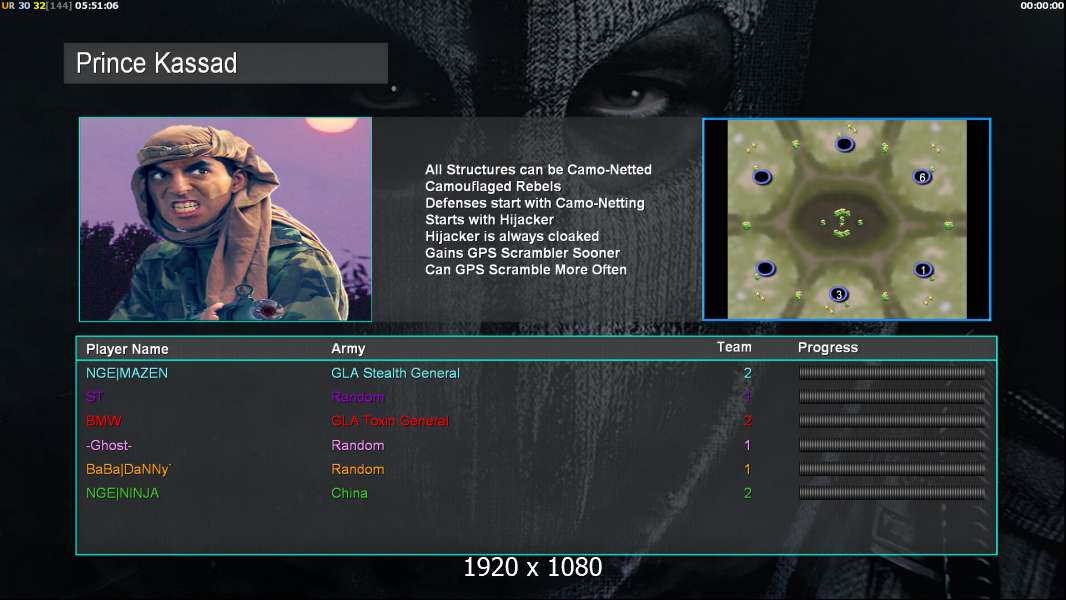Click BaBa|DaNNy` progress bar
1066x600 pixels.
click(892, 469)
